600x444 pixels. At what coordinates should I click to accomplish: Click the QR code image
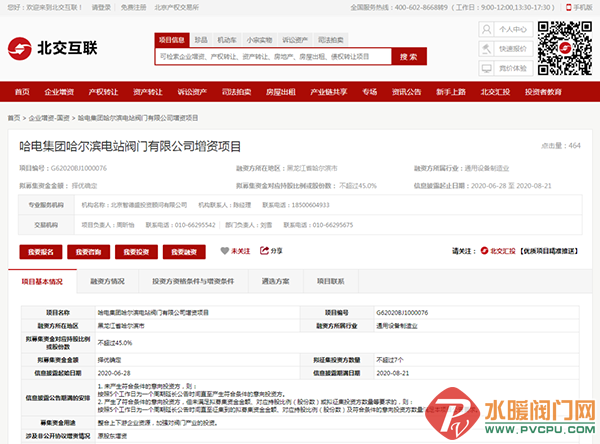(565, 48)
